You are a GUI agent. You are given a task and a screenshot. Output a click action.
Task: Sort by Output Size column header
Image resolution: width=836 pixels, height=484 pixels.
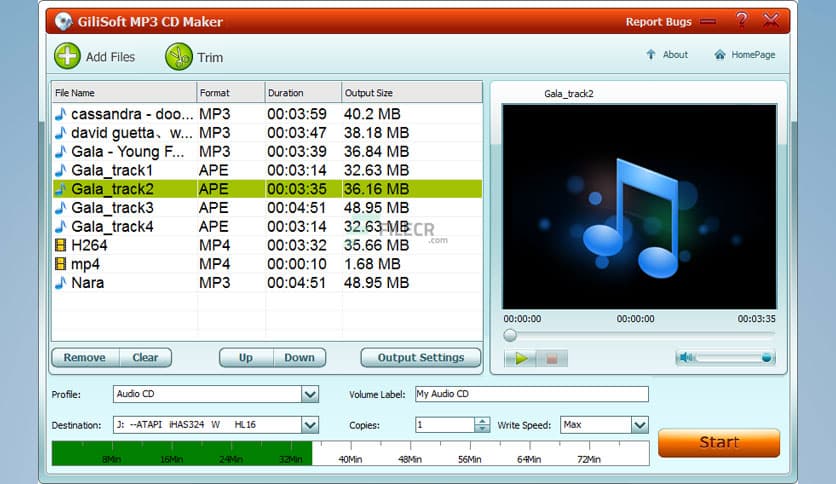[x=412, y=93]
